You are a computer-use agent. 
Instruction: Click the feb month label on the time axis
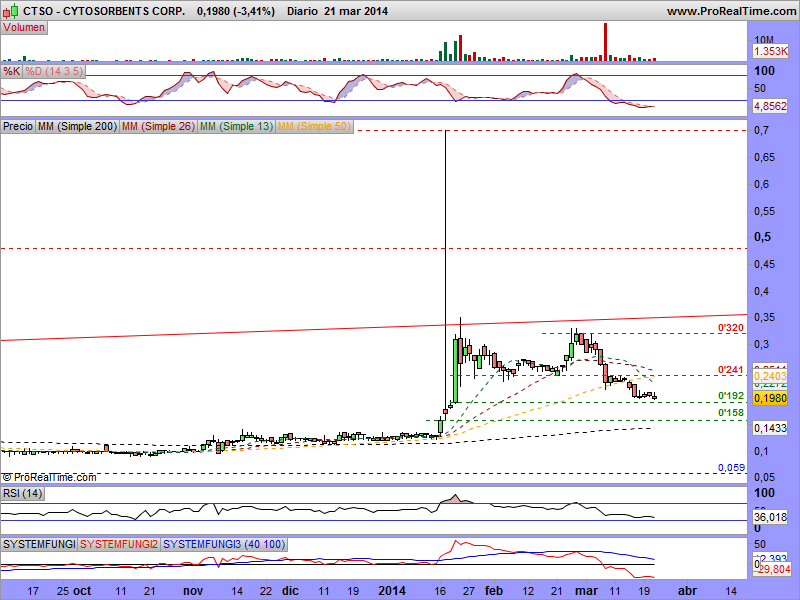pyautogui.click(x=493, y=591)
